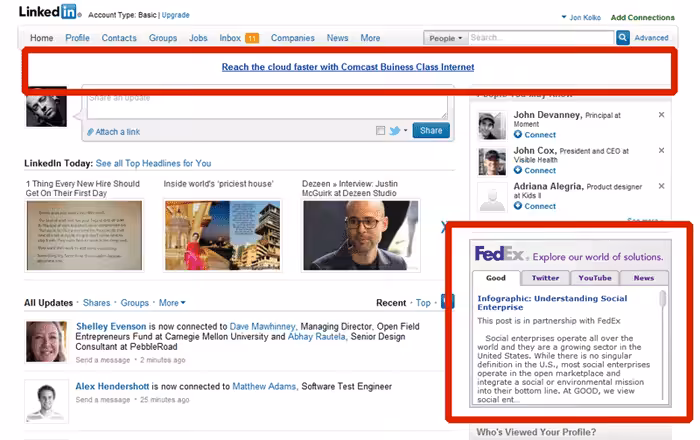Click Connect plus icon for John Devanney
Image resolution: width=700 pixels, height=440 pixels.
pyautogui.click(x=518, y=134)
